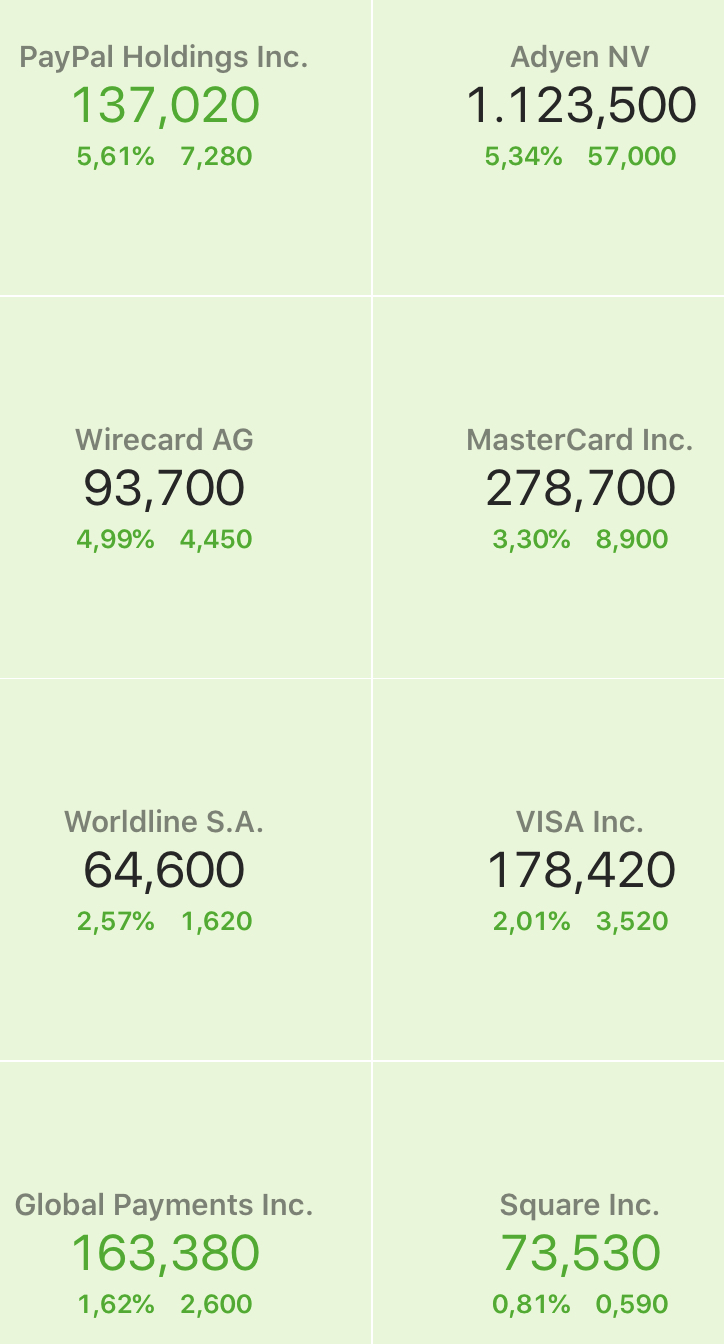Screen dimensions: 724x1344
Task: Select the Square Inc. name label
Action: pos(580,1205)
